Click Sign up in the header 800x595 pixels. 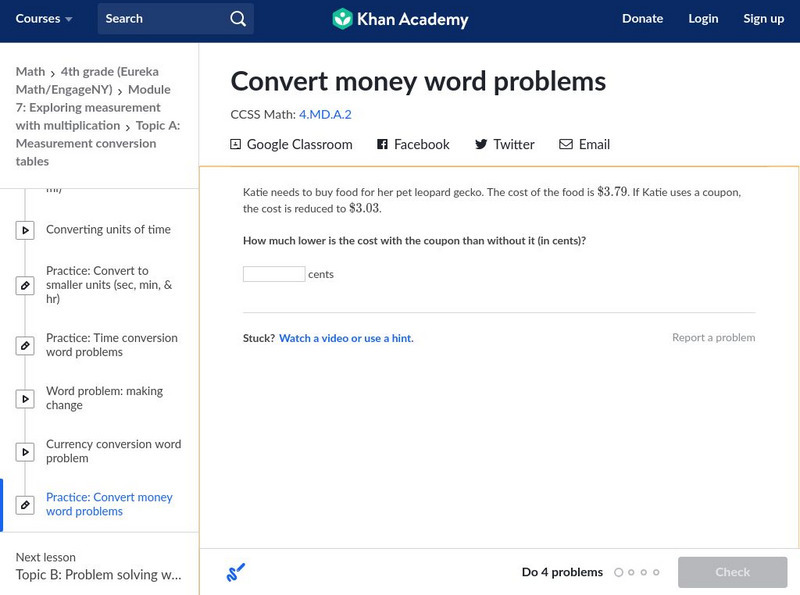click(x=763, y=19)
